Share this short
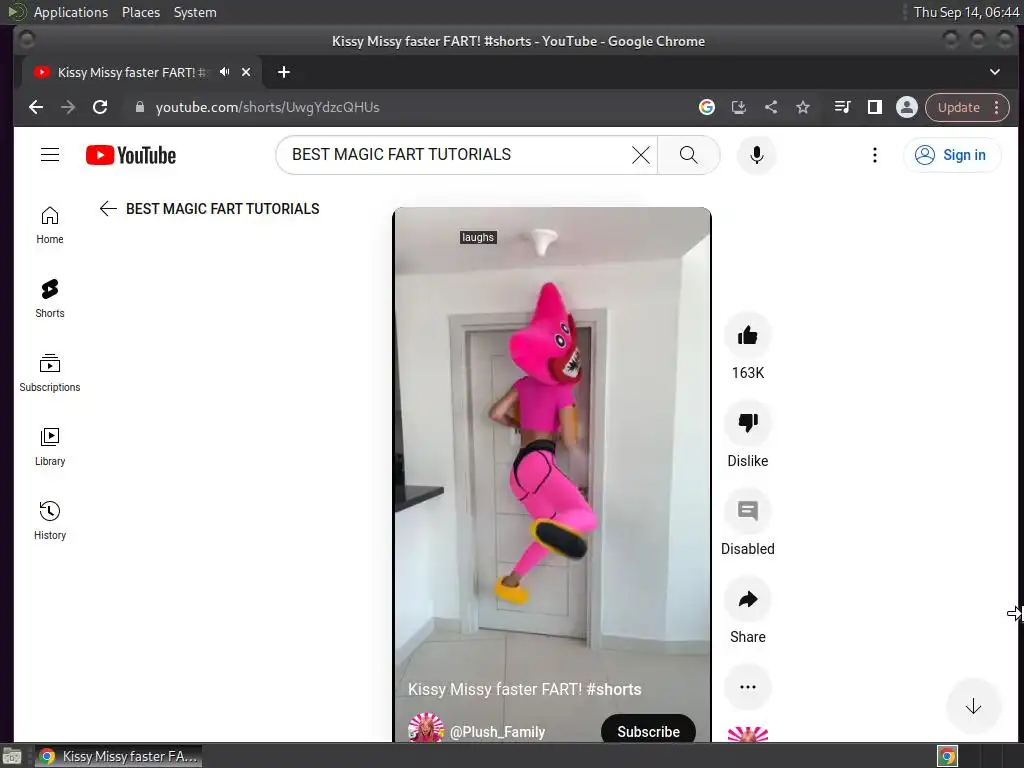The width and height of the screenshot is (1024, 768). 748,599
